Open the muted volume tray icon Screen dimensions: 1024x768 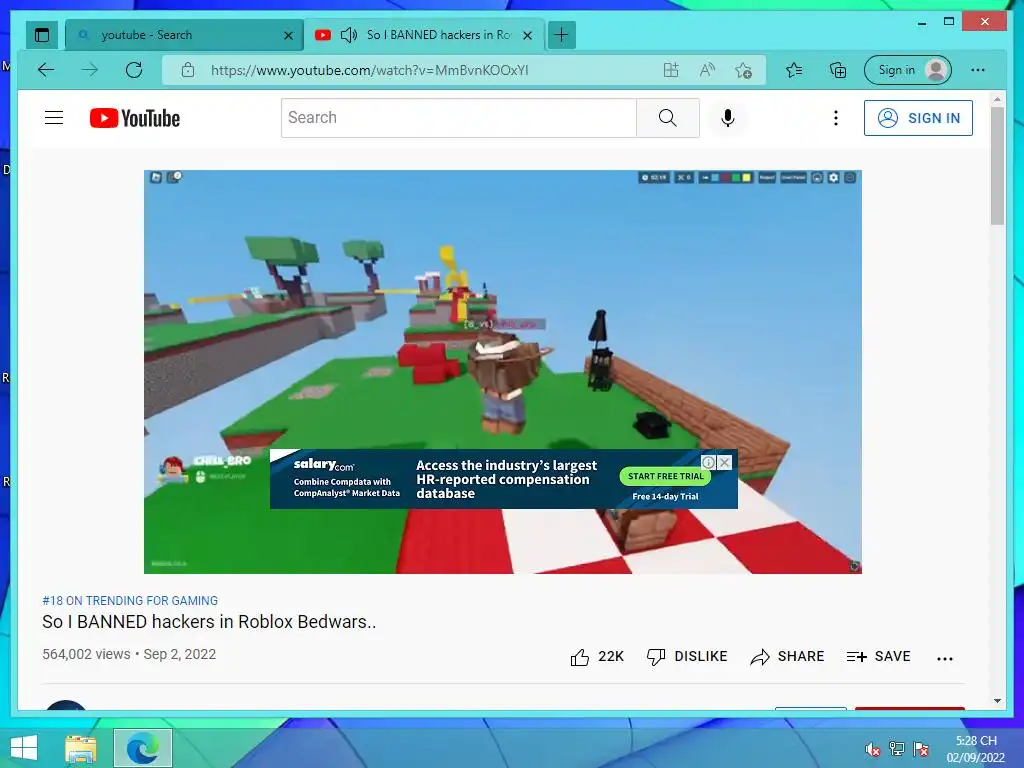(872, 749)
